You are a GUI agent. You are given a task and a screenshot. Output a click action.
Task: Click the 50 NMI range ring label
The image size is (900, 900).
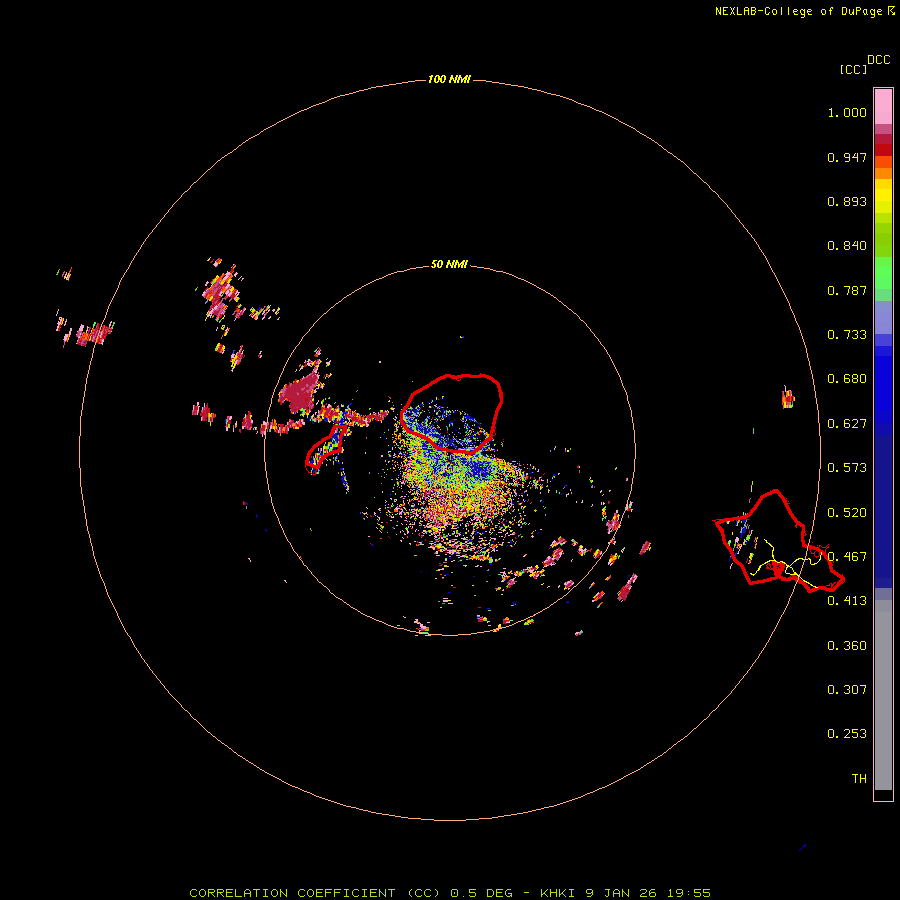click(x=449, y=264)
